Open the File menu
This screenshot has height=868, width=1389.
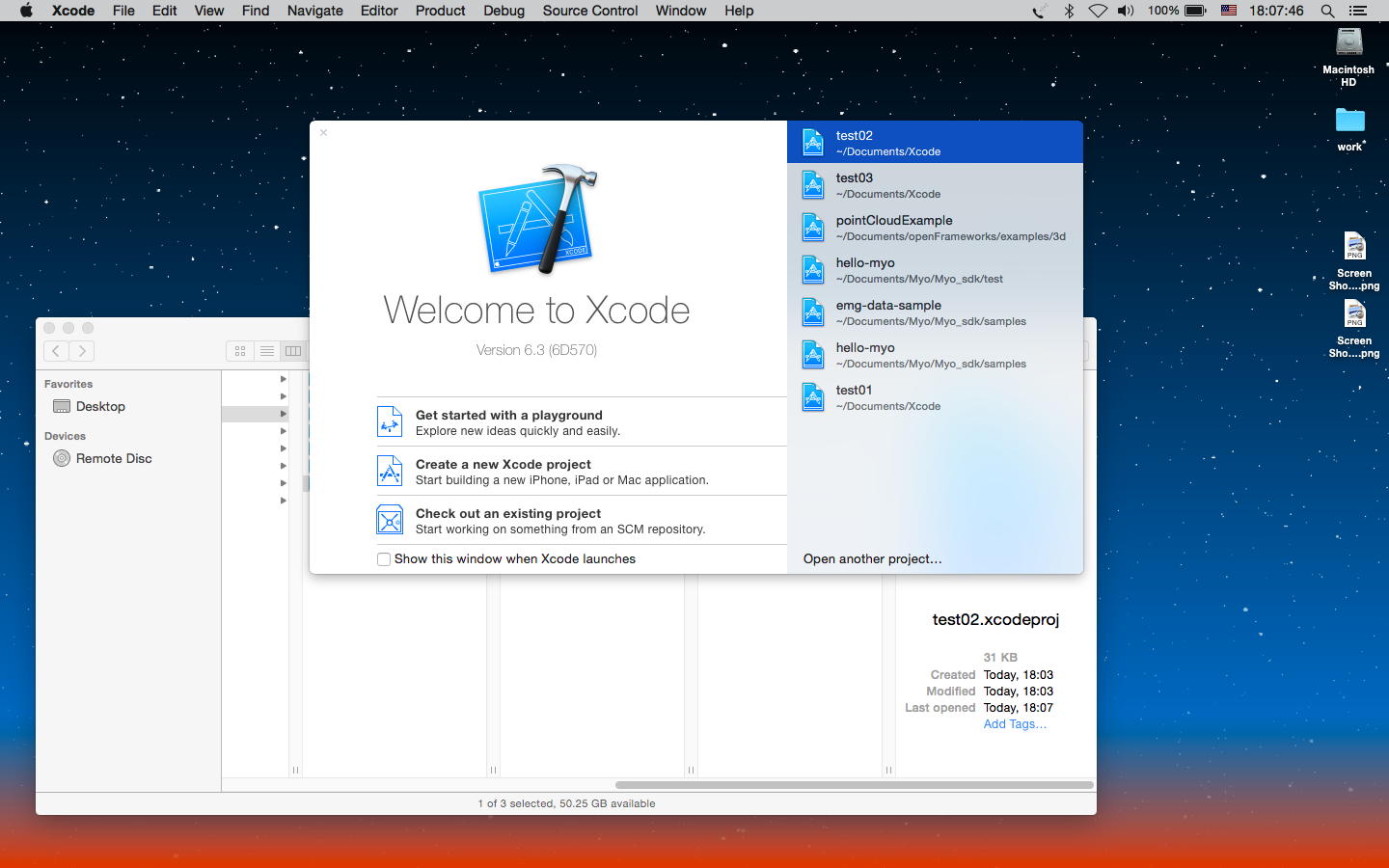click(123, 11)
